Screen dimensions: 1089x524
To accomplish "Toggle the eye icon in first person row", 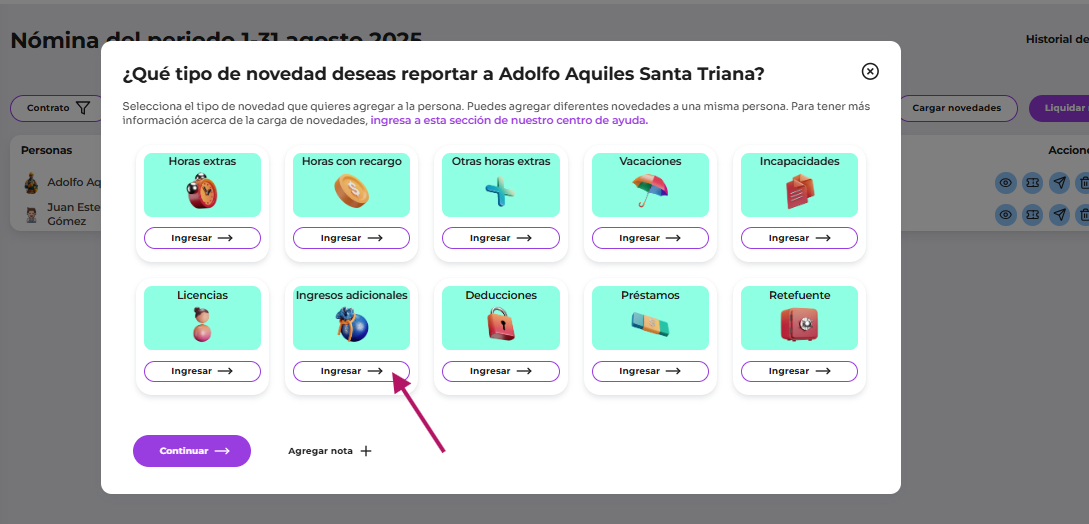I will (1006, 183).
